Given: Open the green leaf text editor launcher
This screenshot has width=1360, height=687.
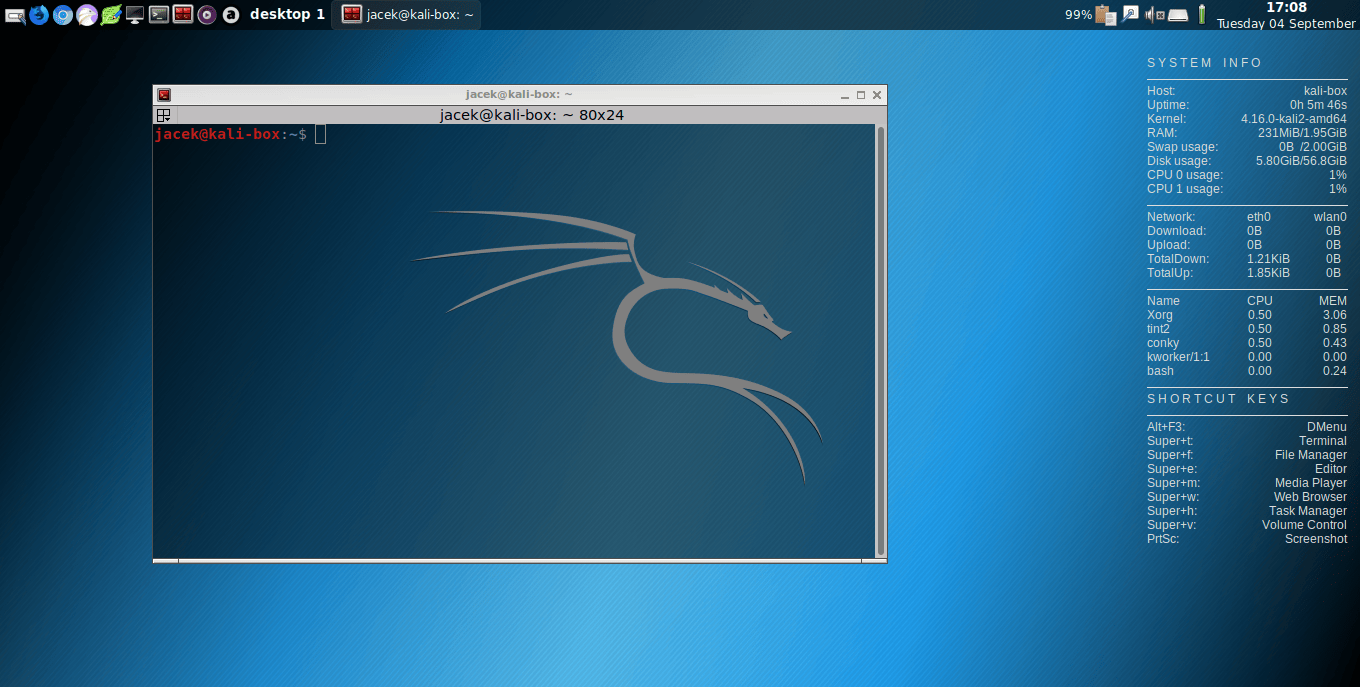Looking at the screenshot, I should pyautogui.click(x=111, y=15).
